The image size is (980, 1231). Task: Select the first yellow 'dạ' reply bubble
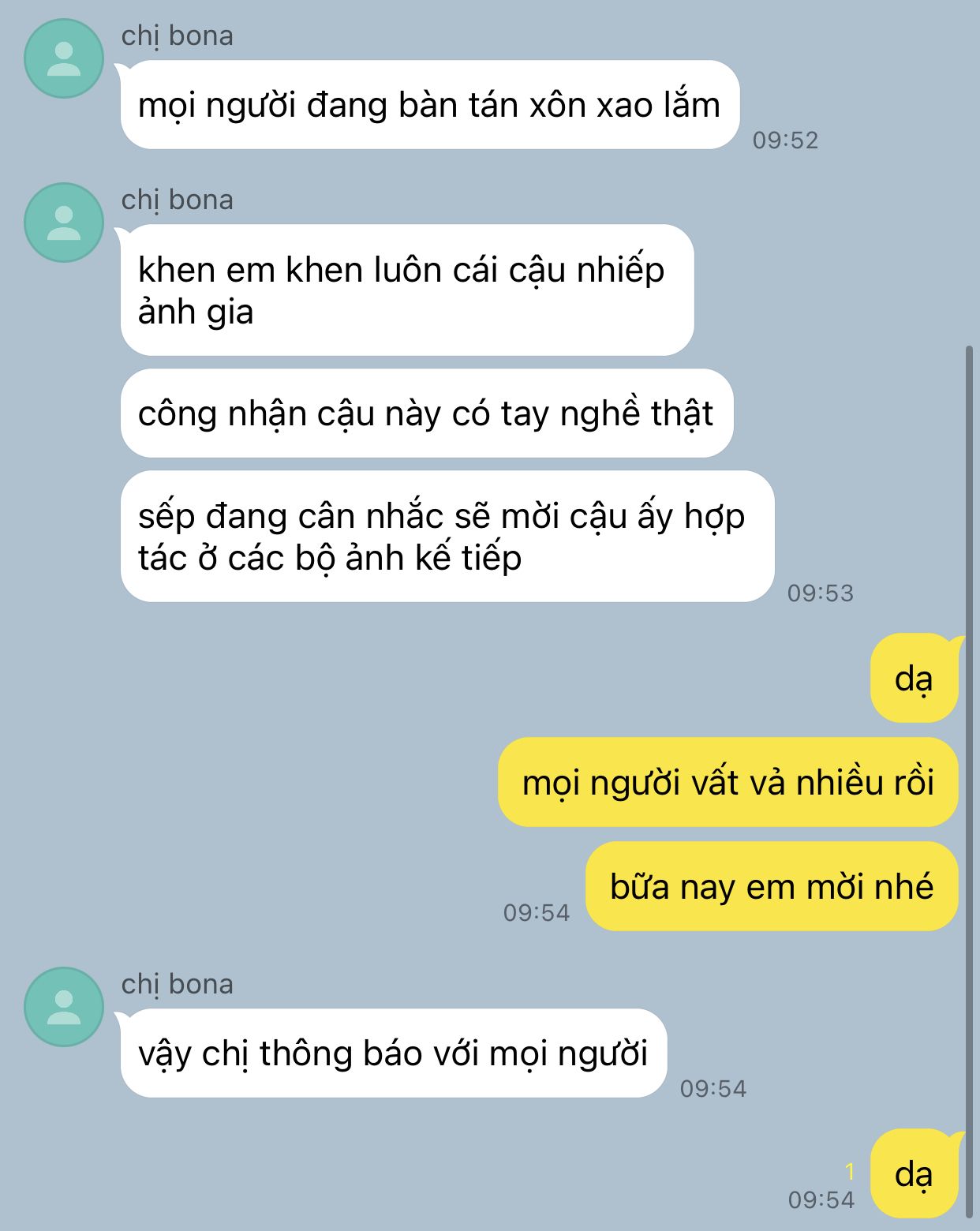point(914,678)
